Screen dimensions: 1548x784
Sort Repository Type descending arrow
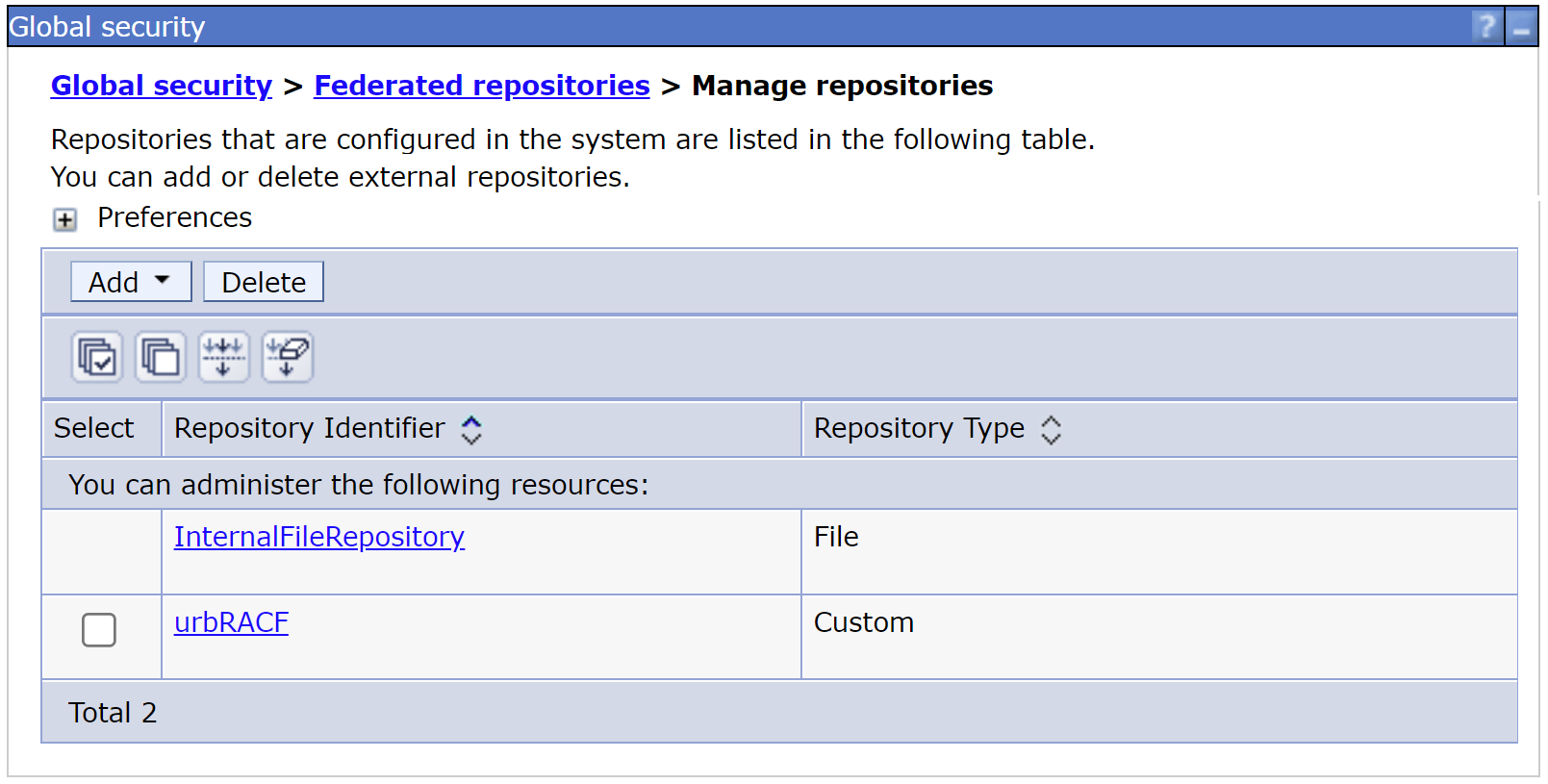[1053, 438]
